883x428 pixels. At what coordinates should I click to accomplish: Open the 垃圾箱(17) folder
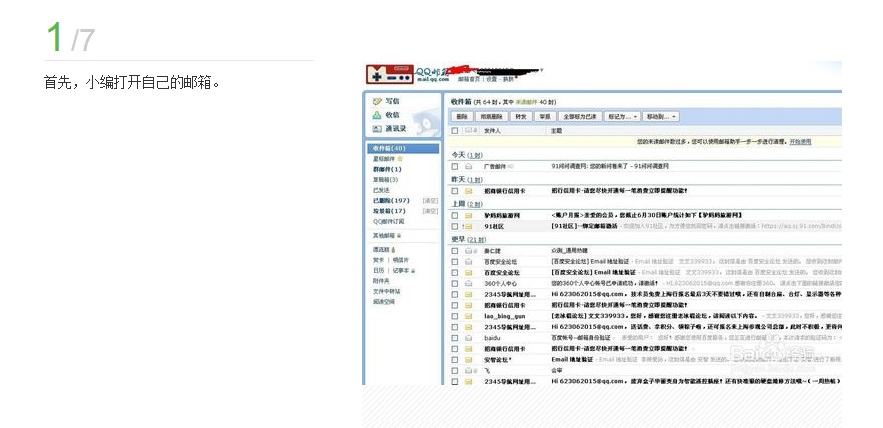pyautogui.click(x=389, y=211)
